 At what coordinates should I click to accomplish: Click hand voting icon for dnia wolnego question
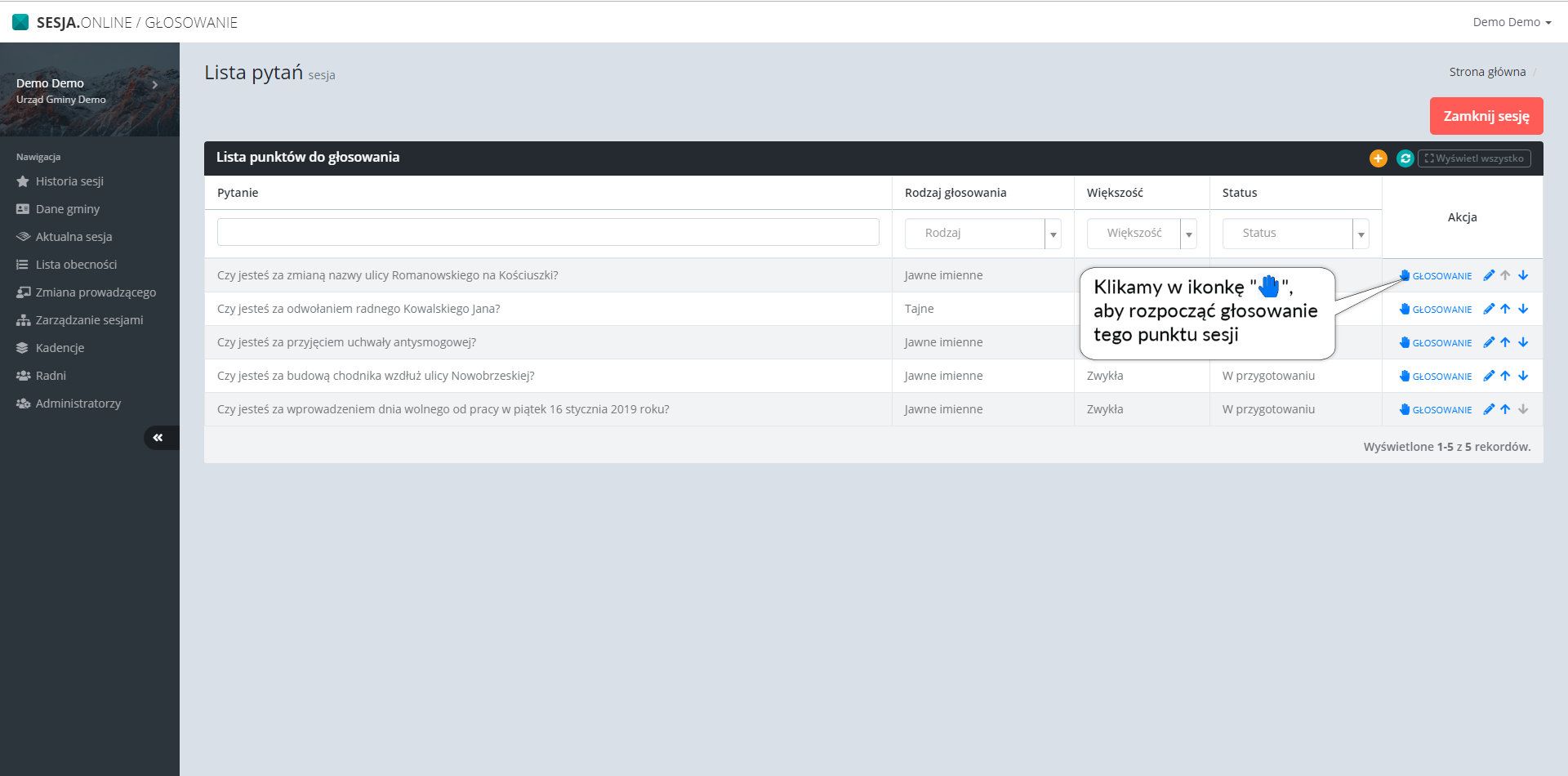pos(1405,410)
